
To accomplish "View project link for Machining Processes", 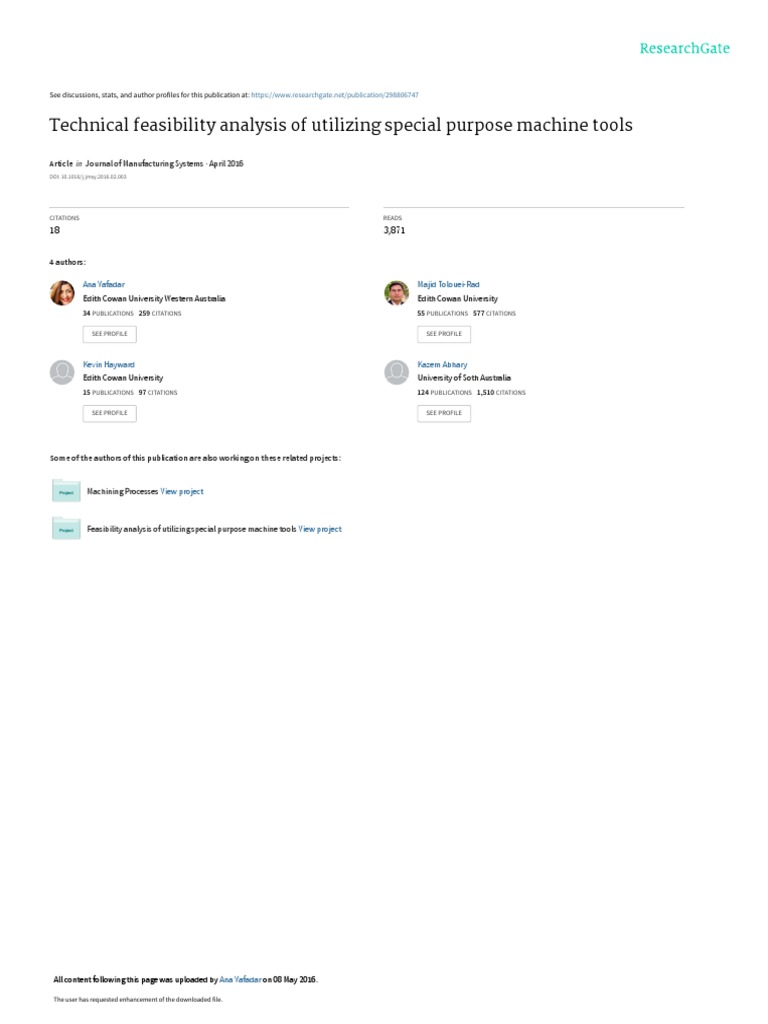I will (182, 491).
